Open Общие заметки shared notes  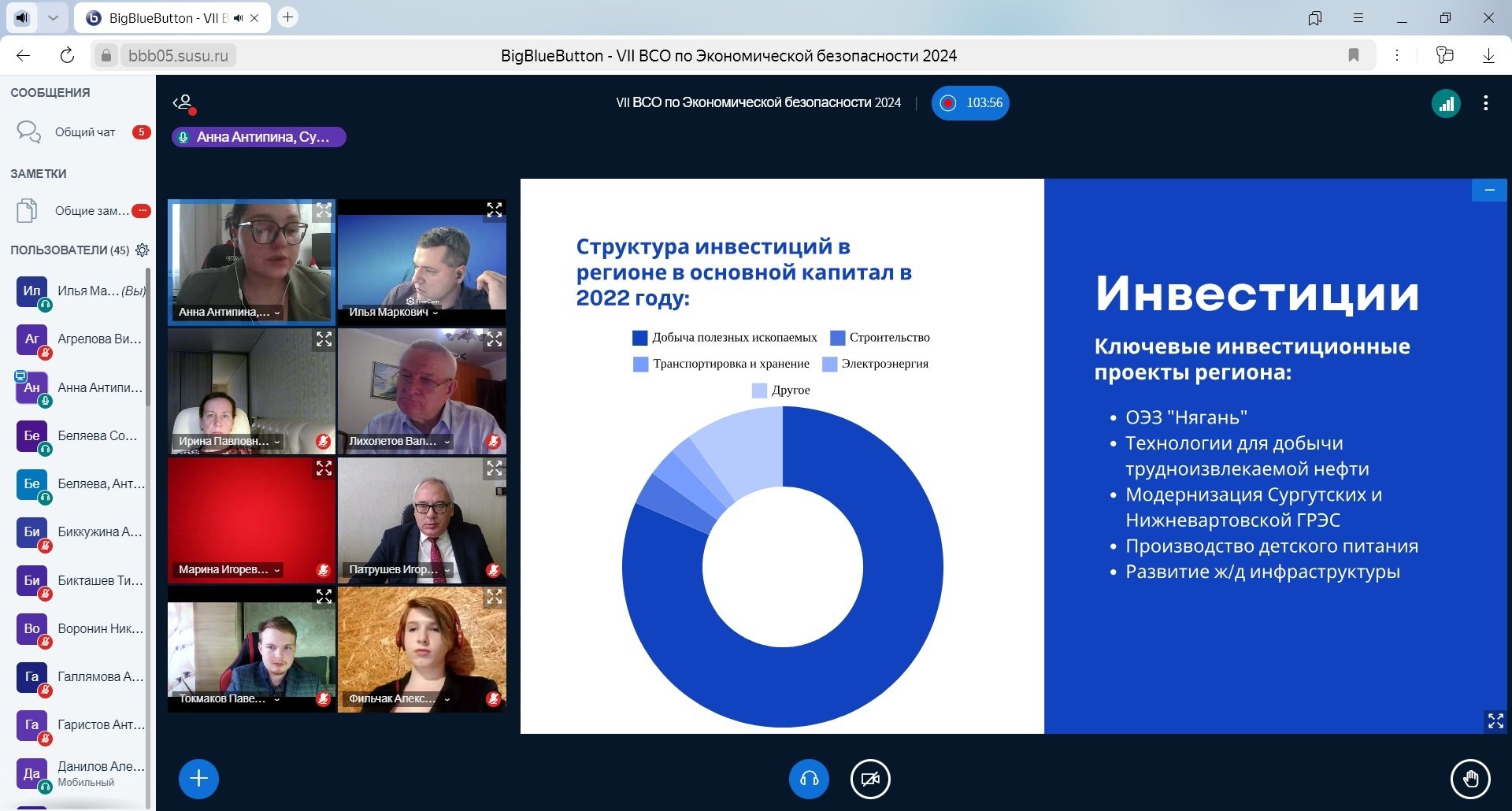pos(91,211)
